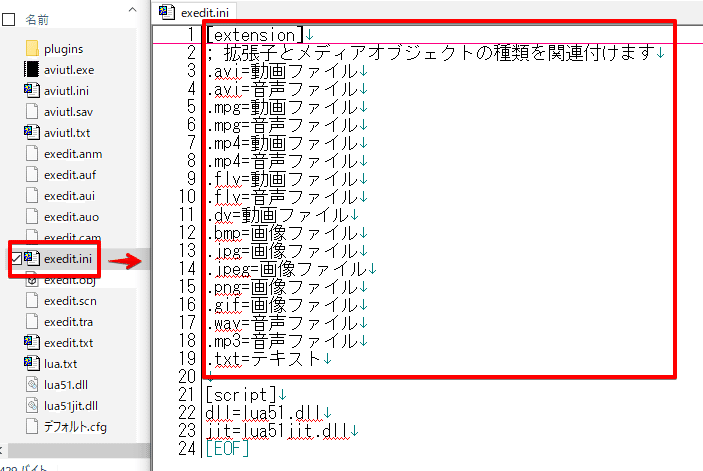703x471 pixels.
Task: Click the comment line about 拡張子とメディアオブジェクト
Action: 431,53
